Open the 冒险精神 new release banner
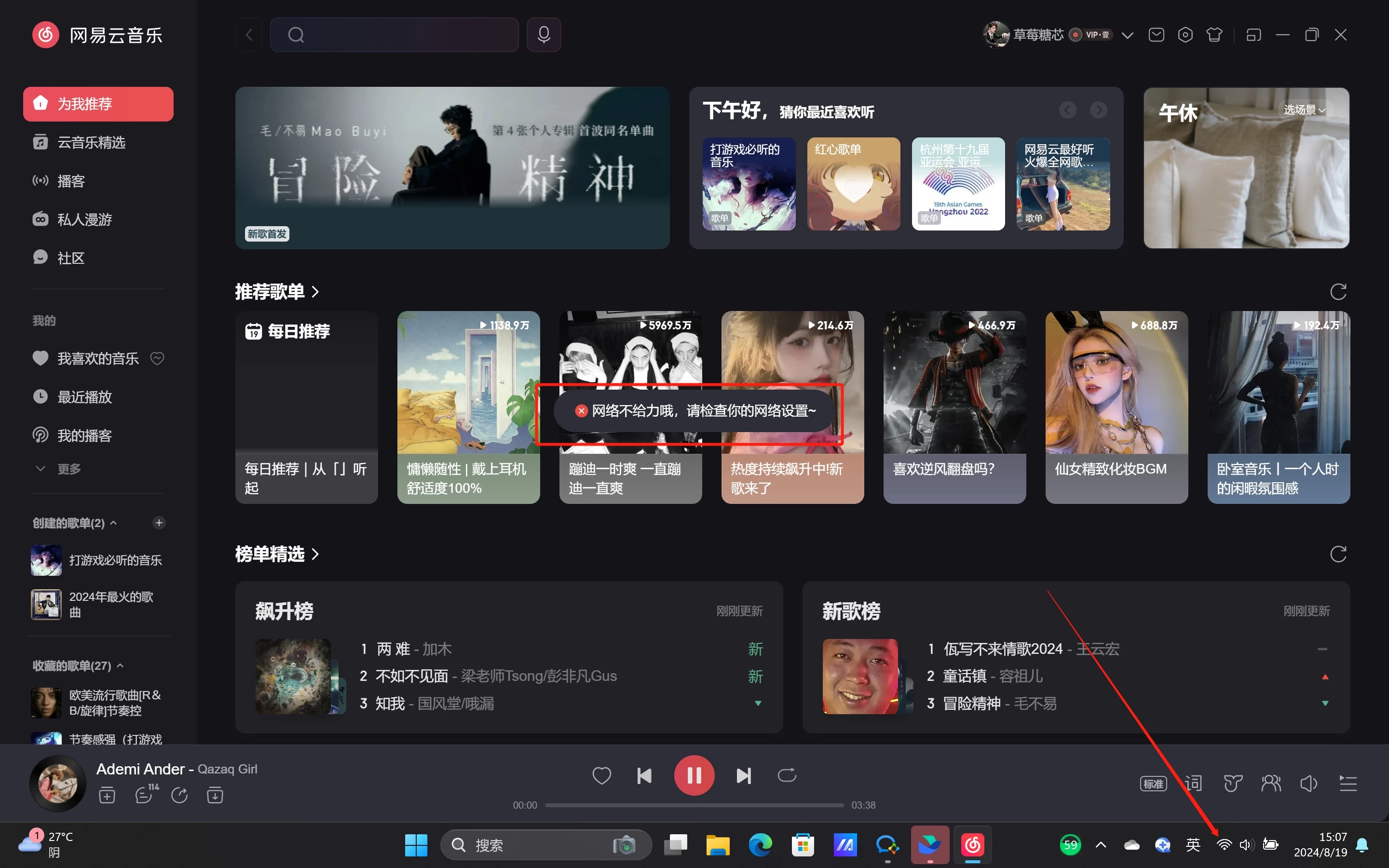 tap(452, 168)
